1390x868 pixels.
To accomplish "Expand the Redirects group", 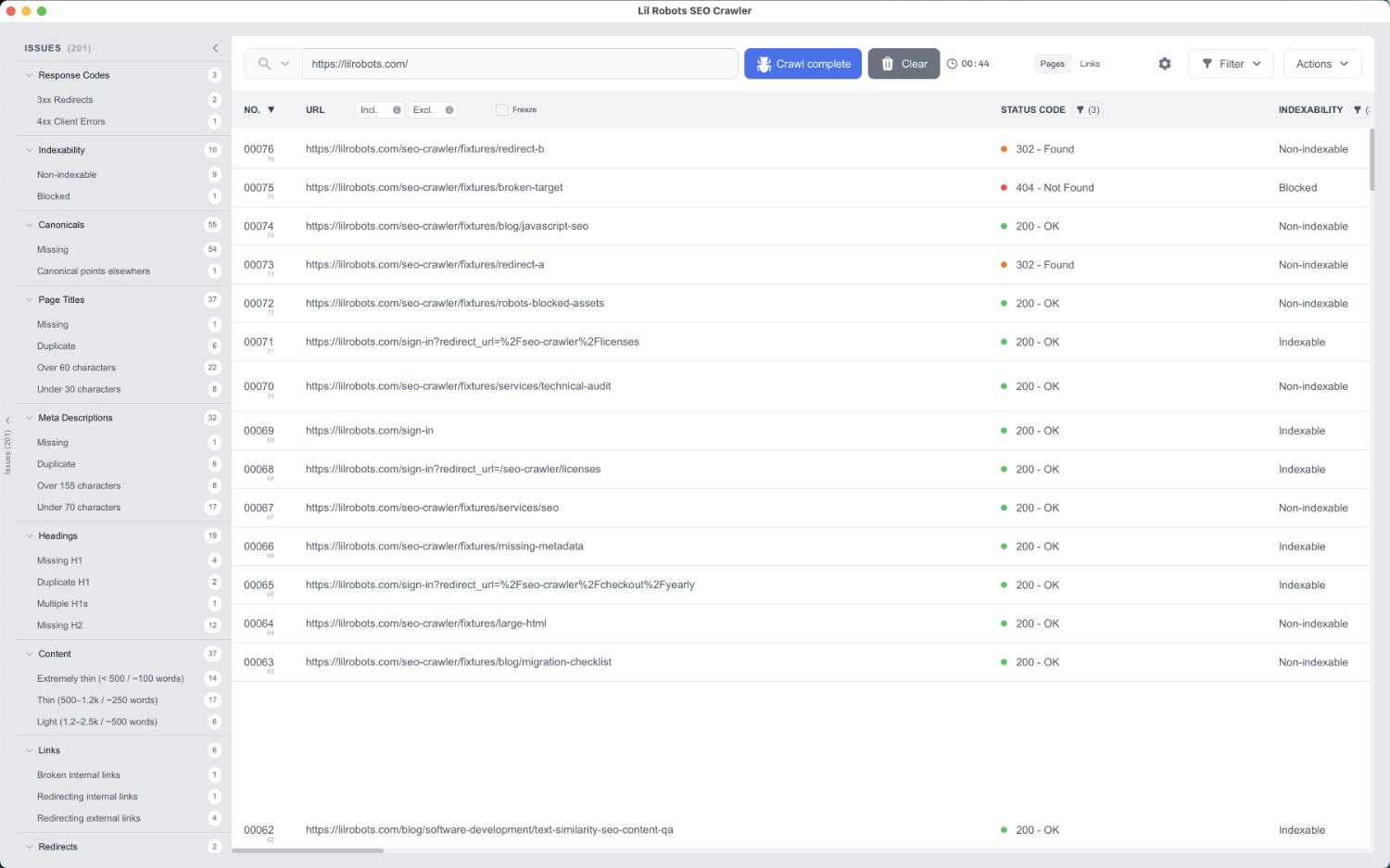I will (29, 847).
